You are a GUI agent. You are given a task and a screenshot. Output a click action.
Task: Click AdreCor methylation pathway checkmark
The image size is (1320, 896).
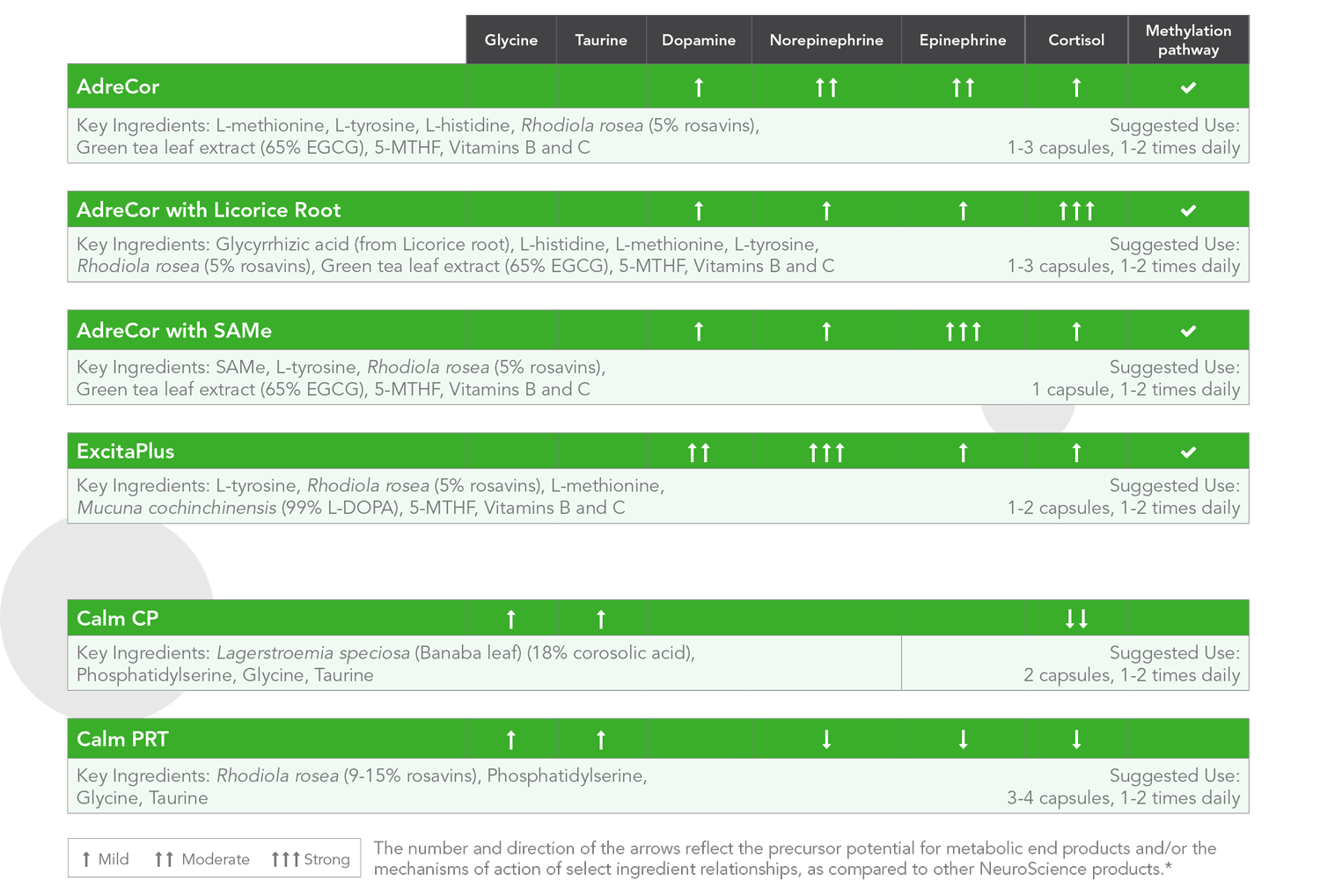point(1189,88)
